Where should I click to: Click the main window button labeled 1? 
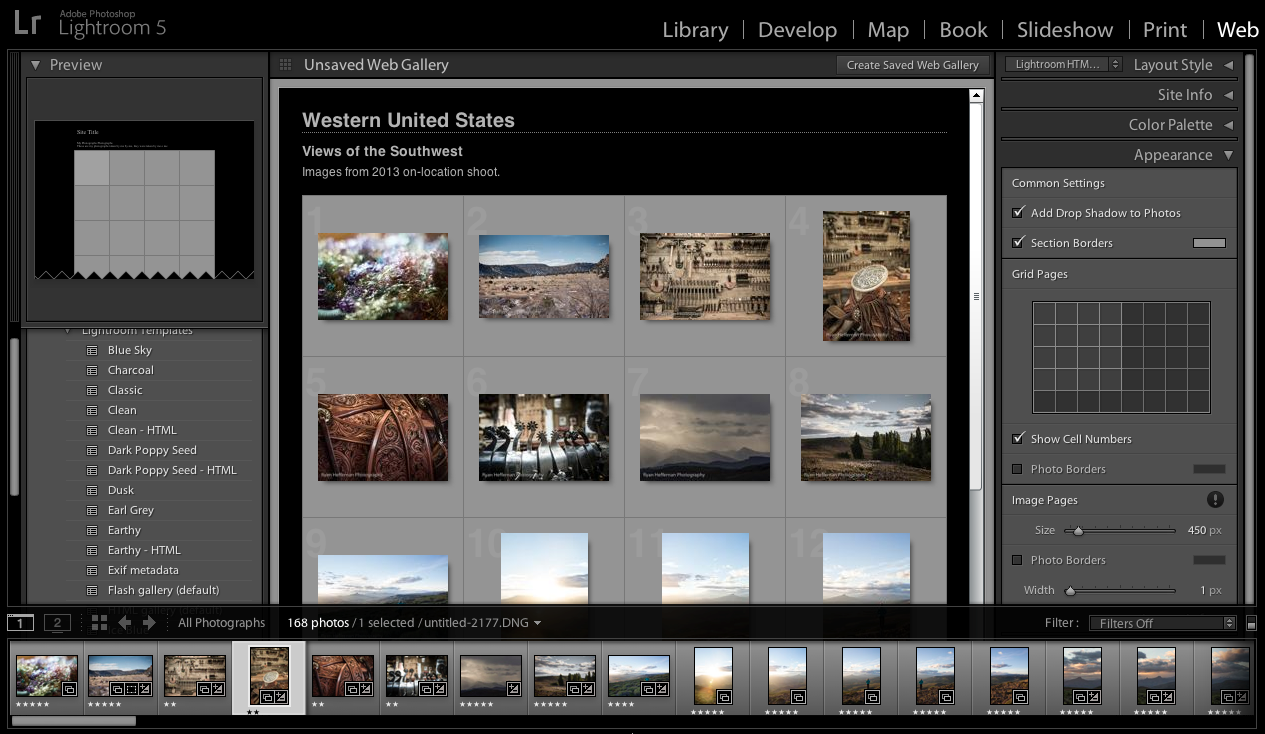coord(19,622)
